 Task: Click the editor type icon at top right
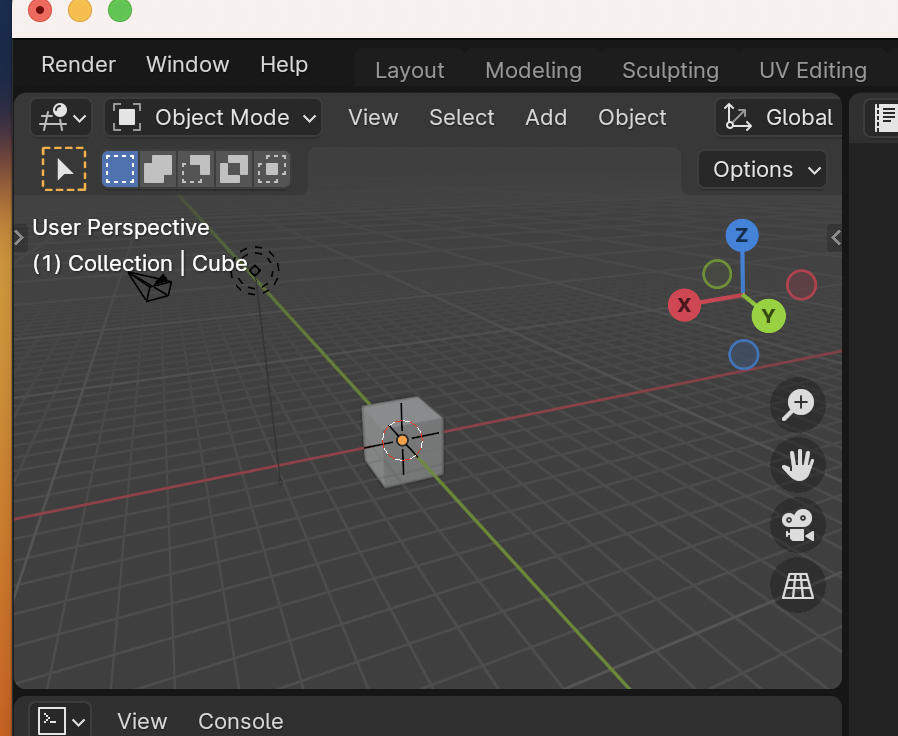[884, 117]
